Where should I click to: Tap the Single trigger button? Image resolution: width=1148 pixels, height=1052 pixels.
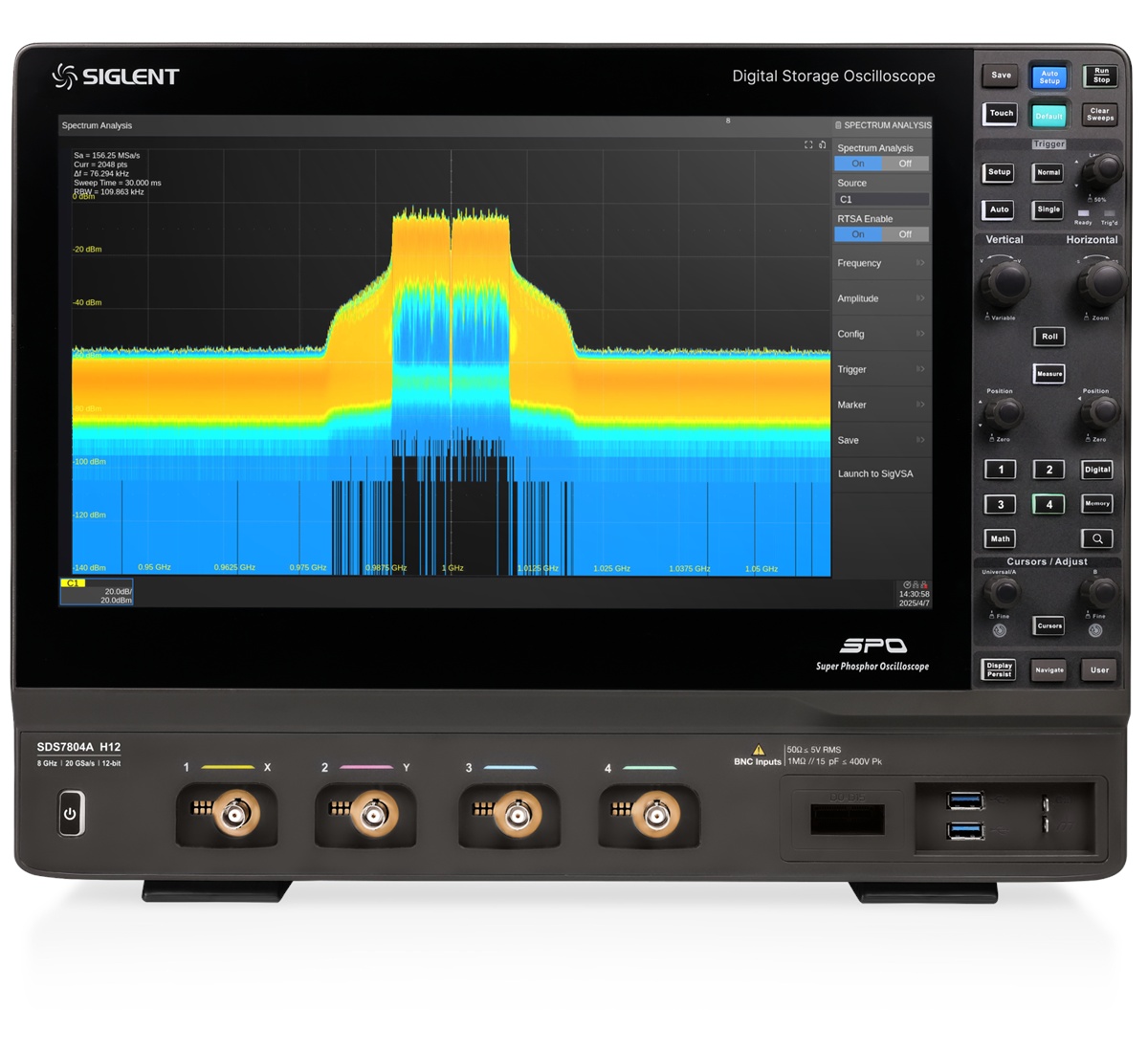click(1049, 209)
